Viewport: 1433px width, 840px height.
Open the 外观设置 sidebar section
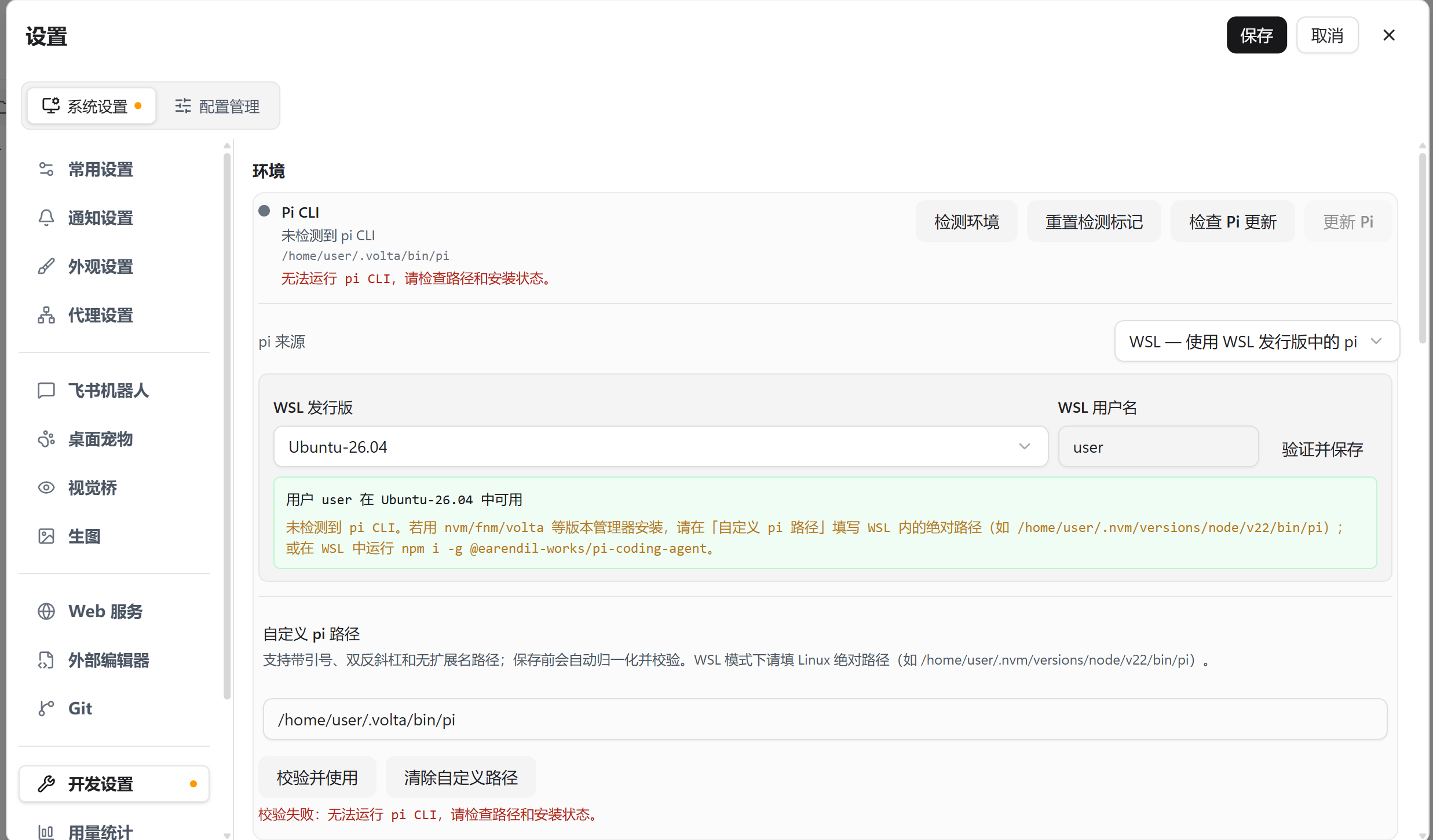coord(114,267)
